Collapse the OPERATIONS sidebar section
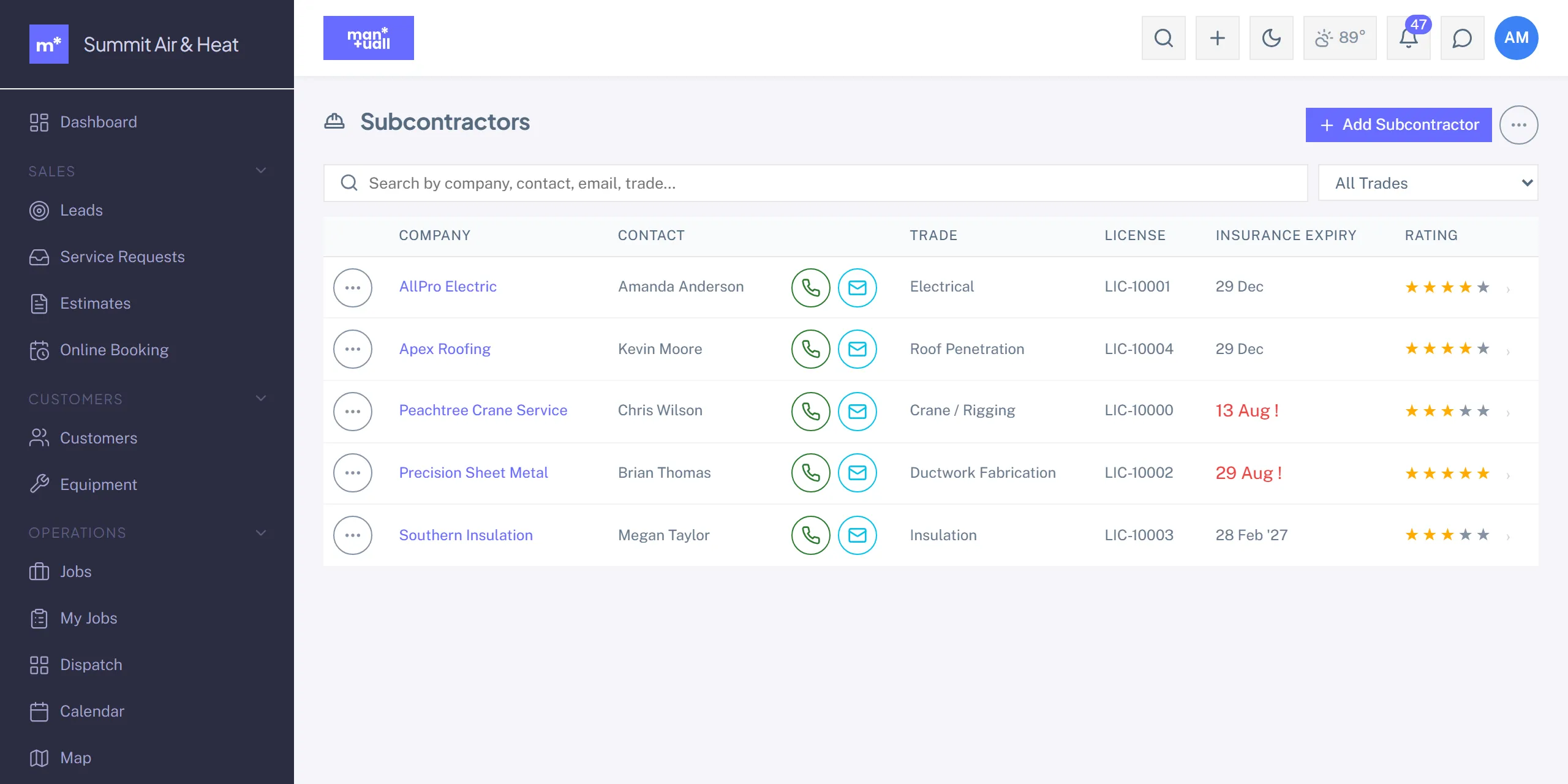The image size is (1568, 784). 261,532
